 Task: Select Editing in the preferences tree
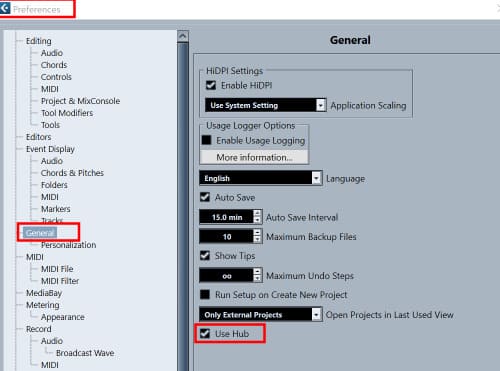[x=39, y=41]
